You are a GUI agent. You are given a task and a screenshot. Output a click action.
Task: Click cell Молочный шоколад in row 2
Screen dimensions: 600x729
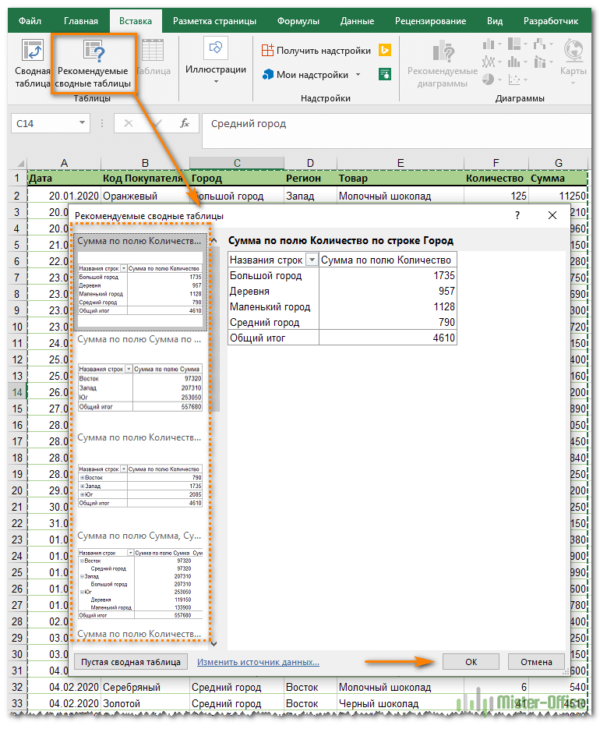400,196
